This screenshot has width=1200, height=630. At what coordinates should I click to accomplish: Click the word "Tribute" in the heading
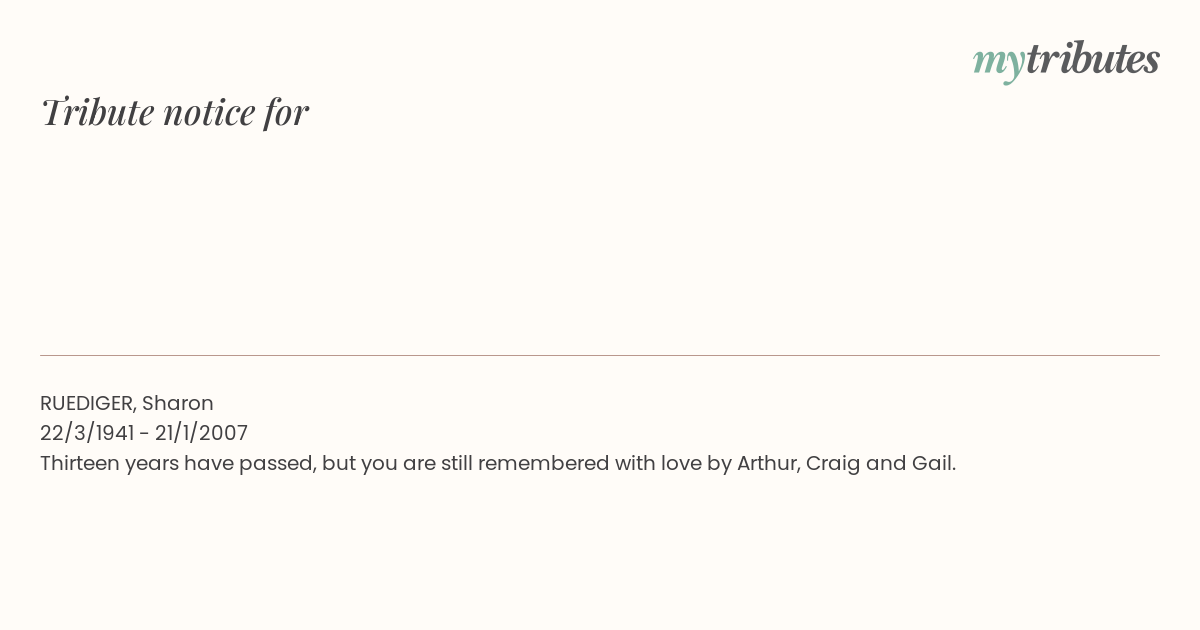click(97, 112)
